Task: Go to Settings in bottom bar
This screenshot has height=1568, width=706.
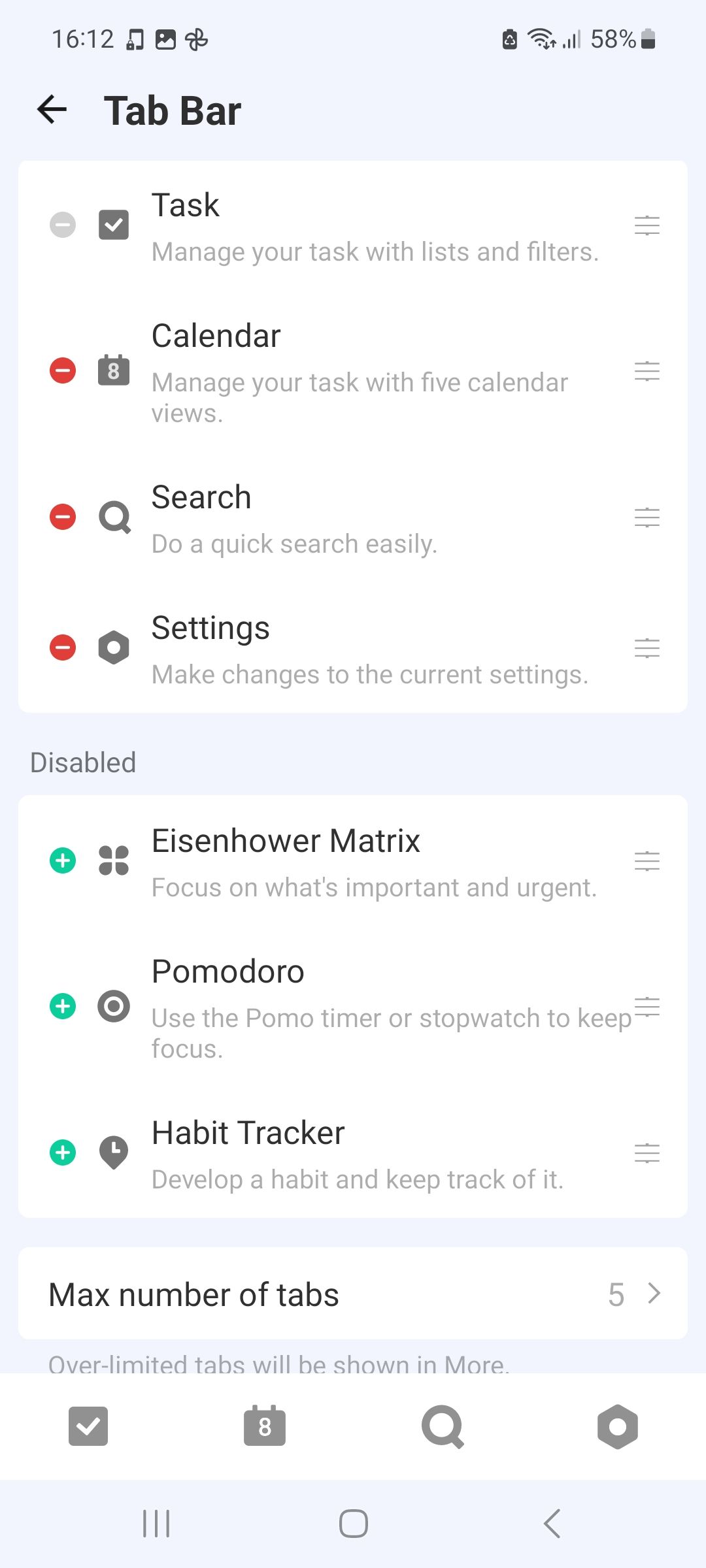Action: pos(618,1426)
